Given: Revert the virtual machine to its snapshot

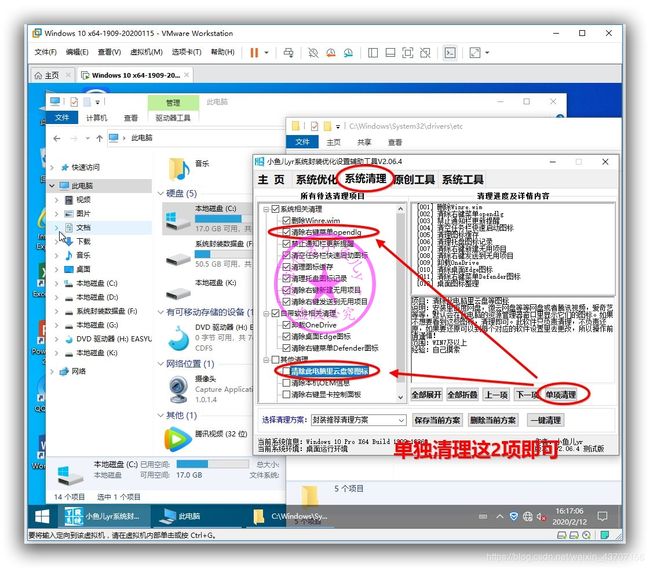Looking at the screenshot, I should (330, 53).
